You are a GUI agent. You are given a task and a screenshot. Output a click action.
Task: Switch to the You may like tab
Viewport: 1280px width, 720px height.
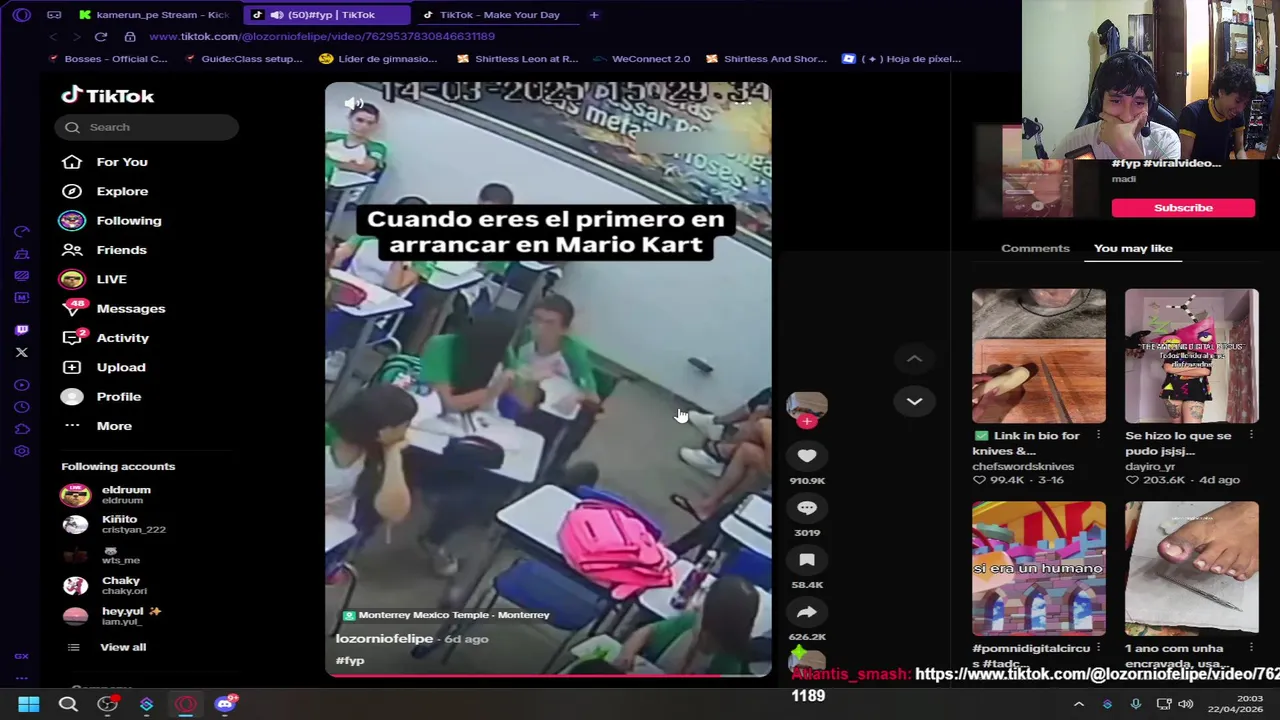1133,248
